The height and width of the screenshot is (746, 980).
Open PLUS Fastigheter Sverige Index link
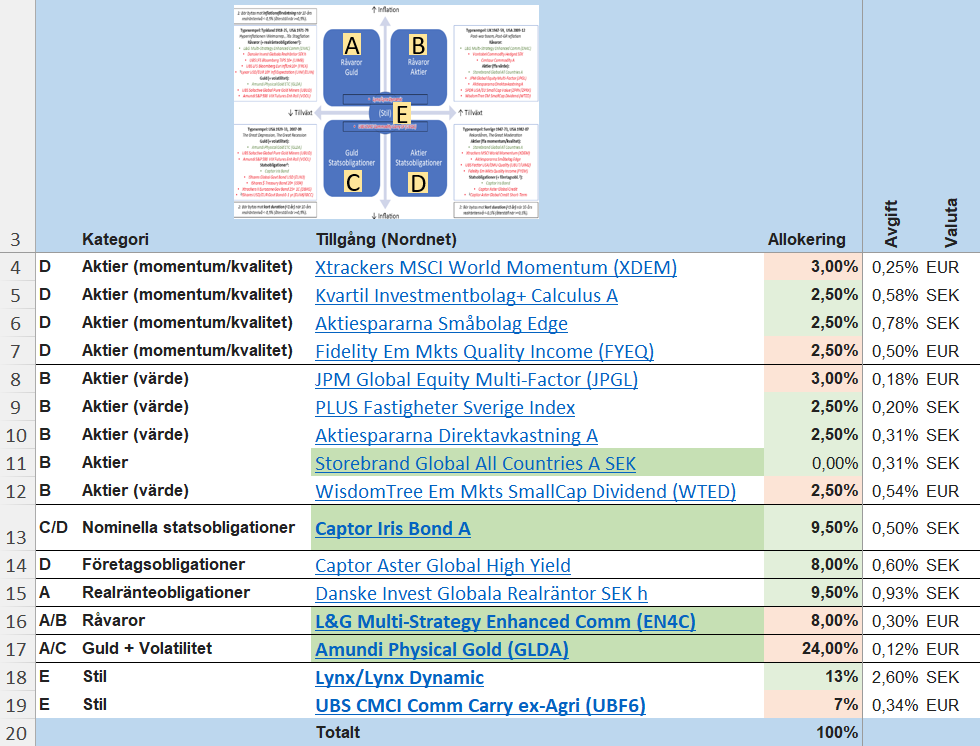445,408
